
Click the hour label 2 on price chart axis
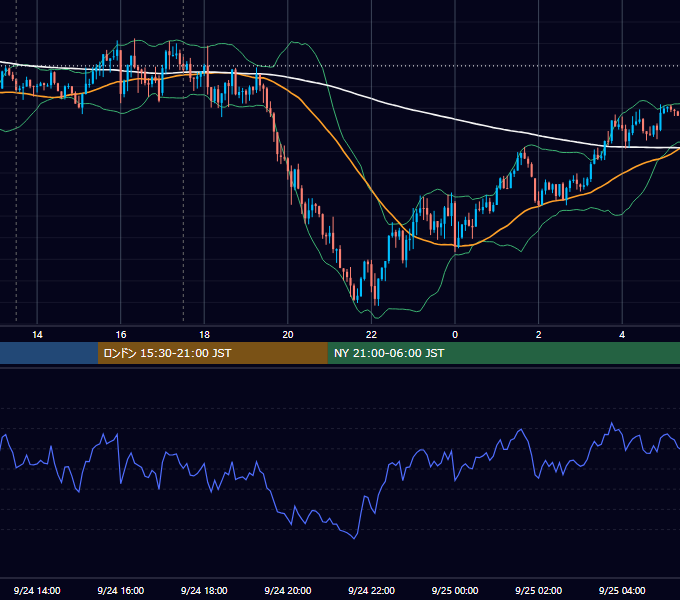click(x=539, y=335)
